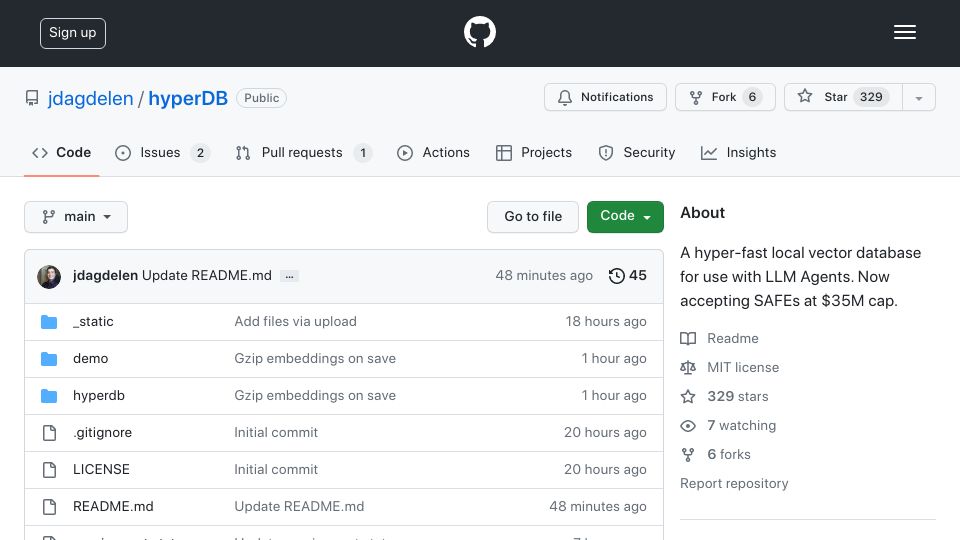
Task: Open the hyperDB repository link
Action: click(188, 98)
